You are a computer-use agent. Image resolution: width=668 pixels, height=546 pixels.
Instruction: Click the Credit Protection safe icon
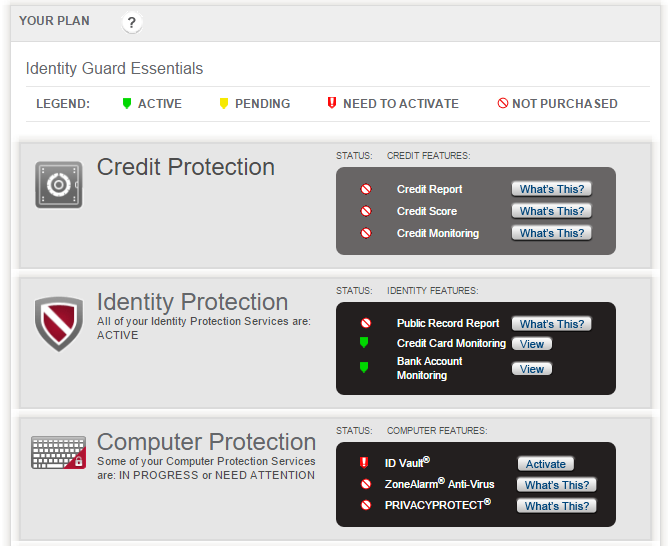[59, 185]
